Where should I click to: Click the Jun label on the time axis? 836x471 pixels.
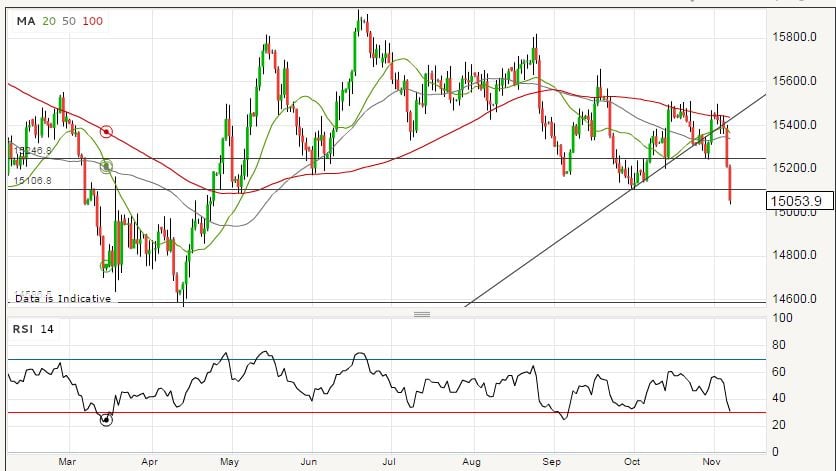pos(309,462)
